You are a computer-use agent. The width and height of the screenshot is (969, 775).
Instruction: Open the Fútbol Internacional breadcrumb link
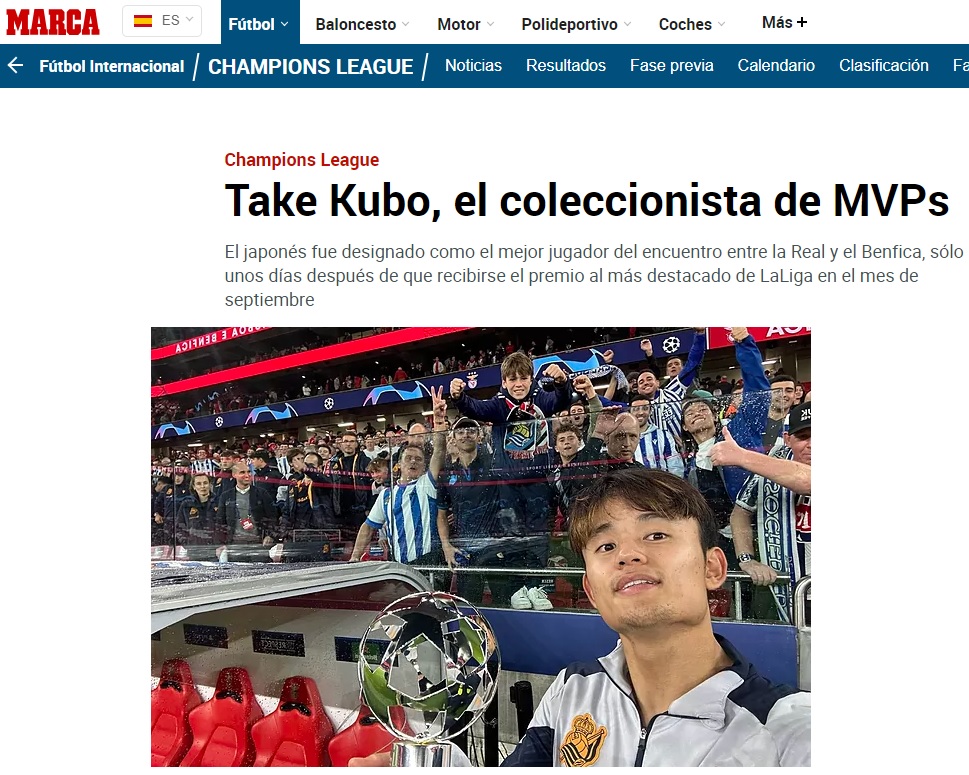click(112, 66)
